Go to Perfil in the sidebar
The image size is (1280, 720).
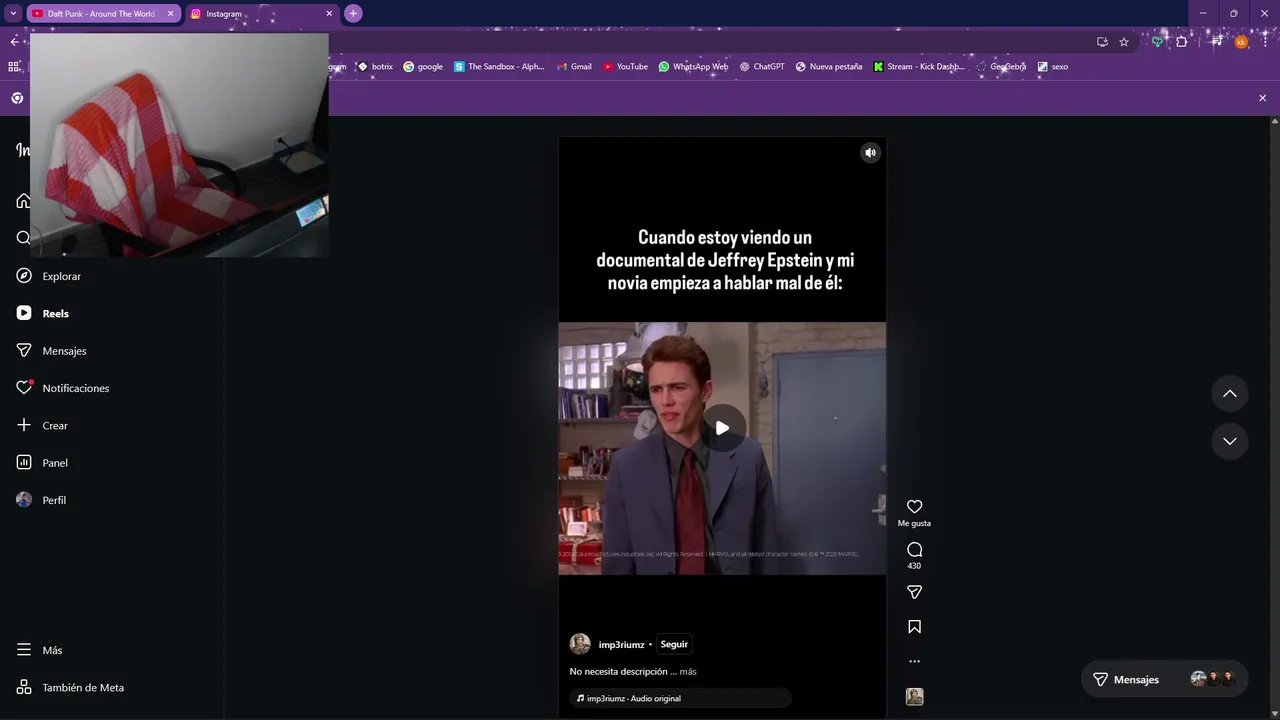tap(41, 500)
